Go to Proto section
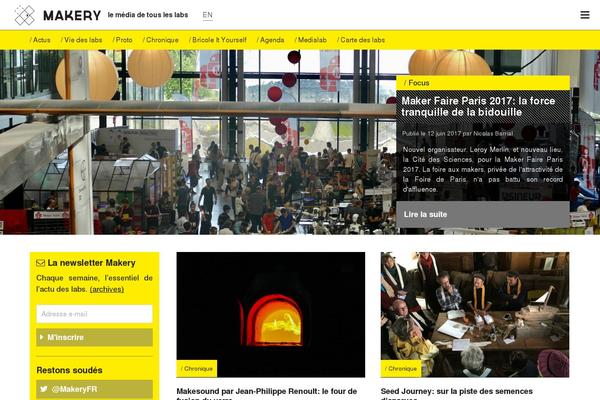This screenshot has width=600, height=400. pyautogui.click(x=122, y=40)
